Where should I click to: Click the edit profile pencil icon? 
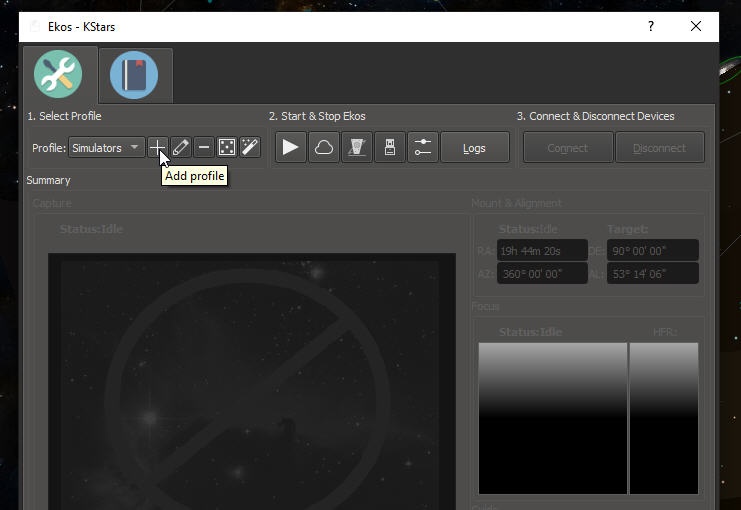(180, 148)
